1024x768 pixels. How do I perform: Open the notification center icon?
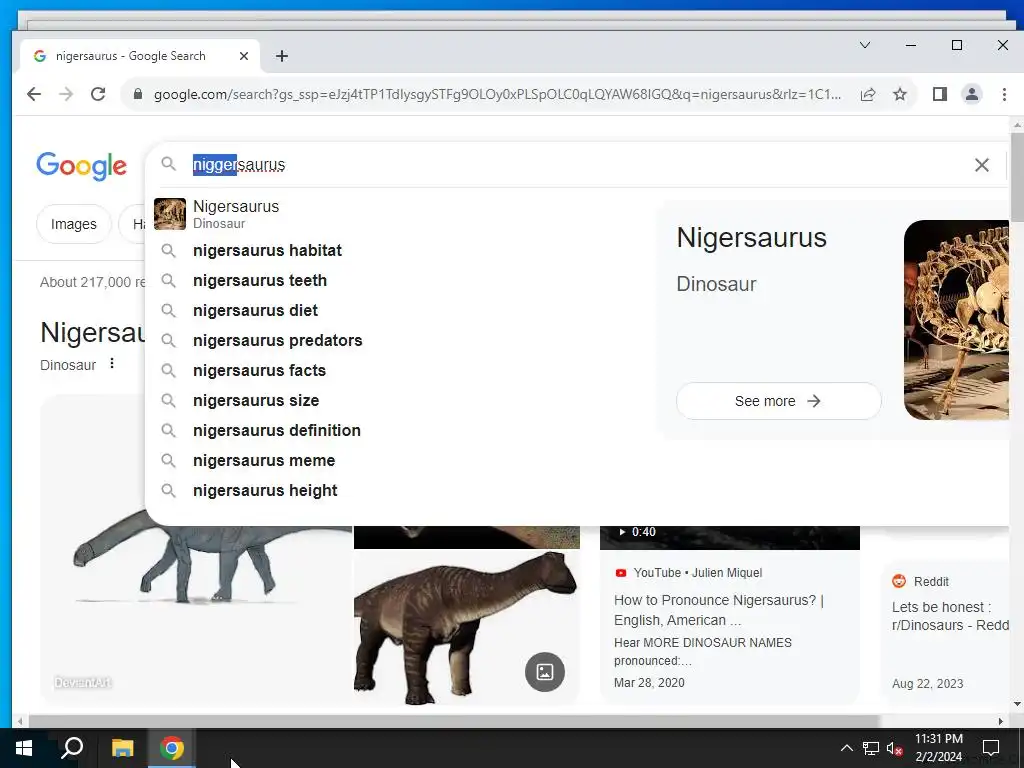coord(991,748)
